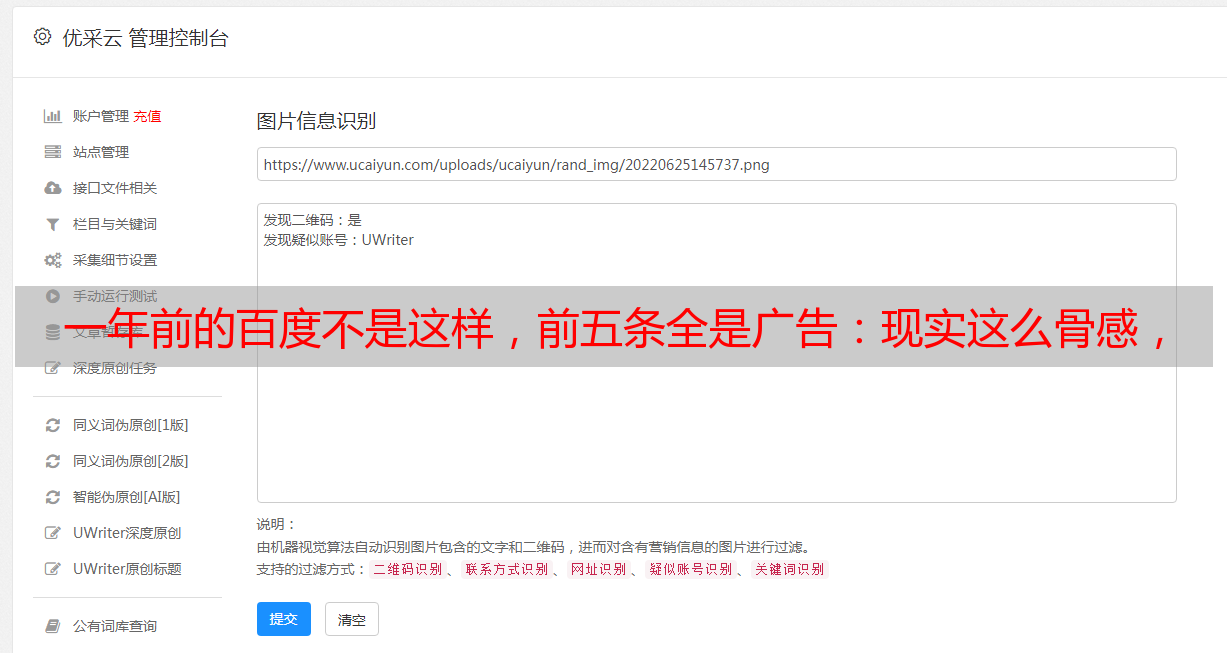Click the edit icon for UWriter原创标题
Image resolution: width=1227 pixels, height=653 pixels.
pyautogui.click(x=53, y=569)
